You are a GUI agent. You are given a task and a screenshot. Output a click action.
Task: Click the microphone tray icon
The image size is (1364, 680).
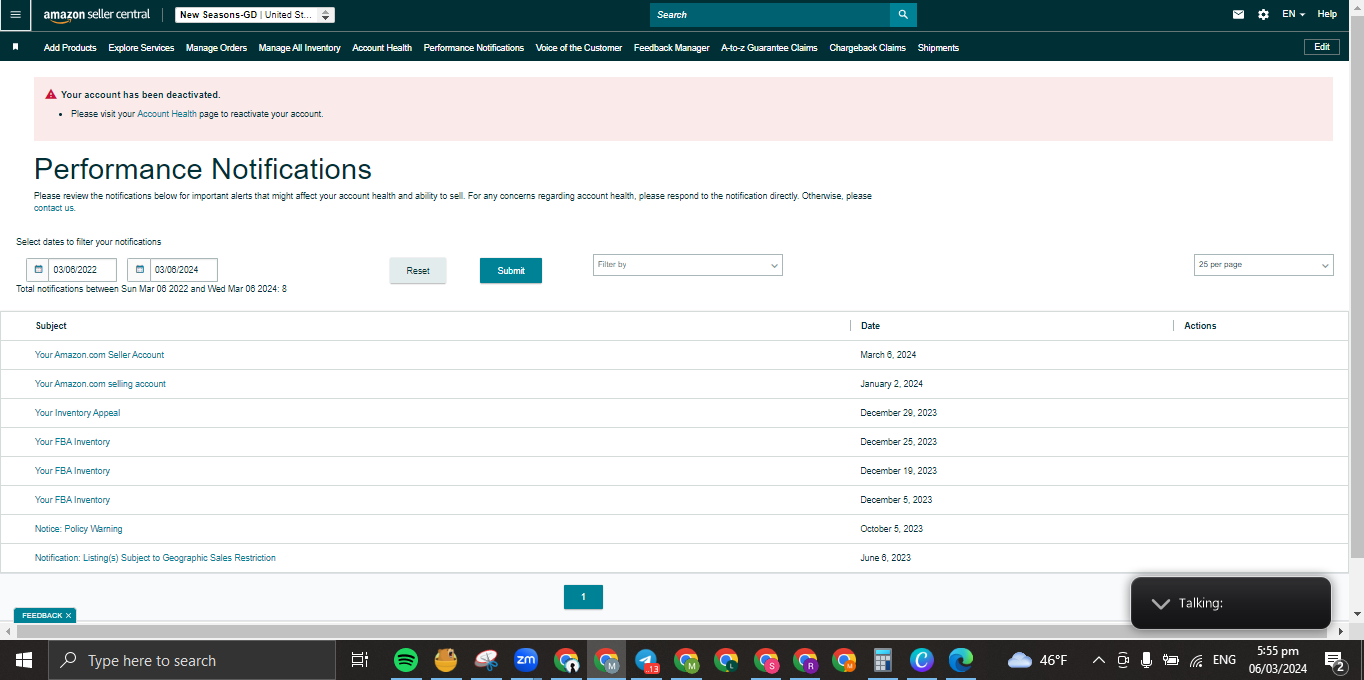tap(1146, 660)
